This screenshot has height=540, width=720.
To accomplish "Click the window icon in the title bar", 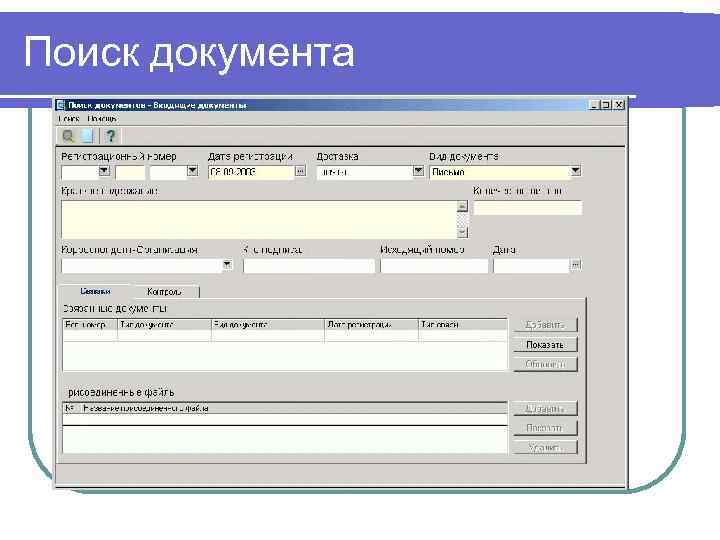I will 61,105.
